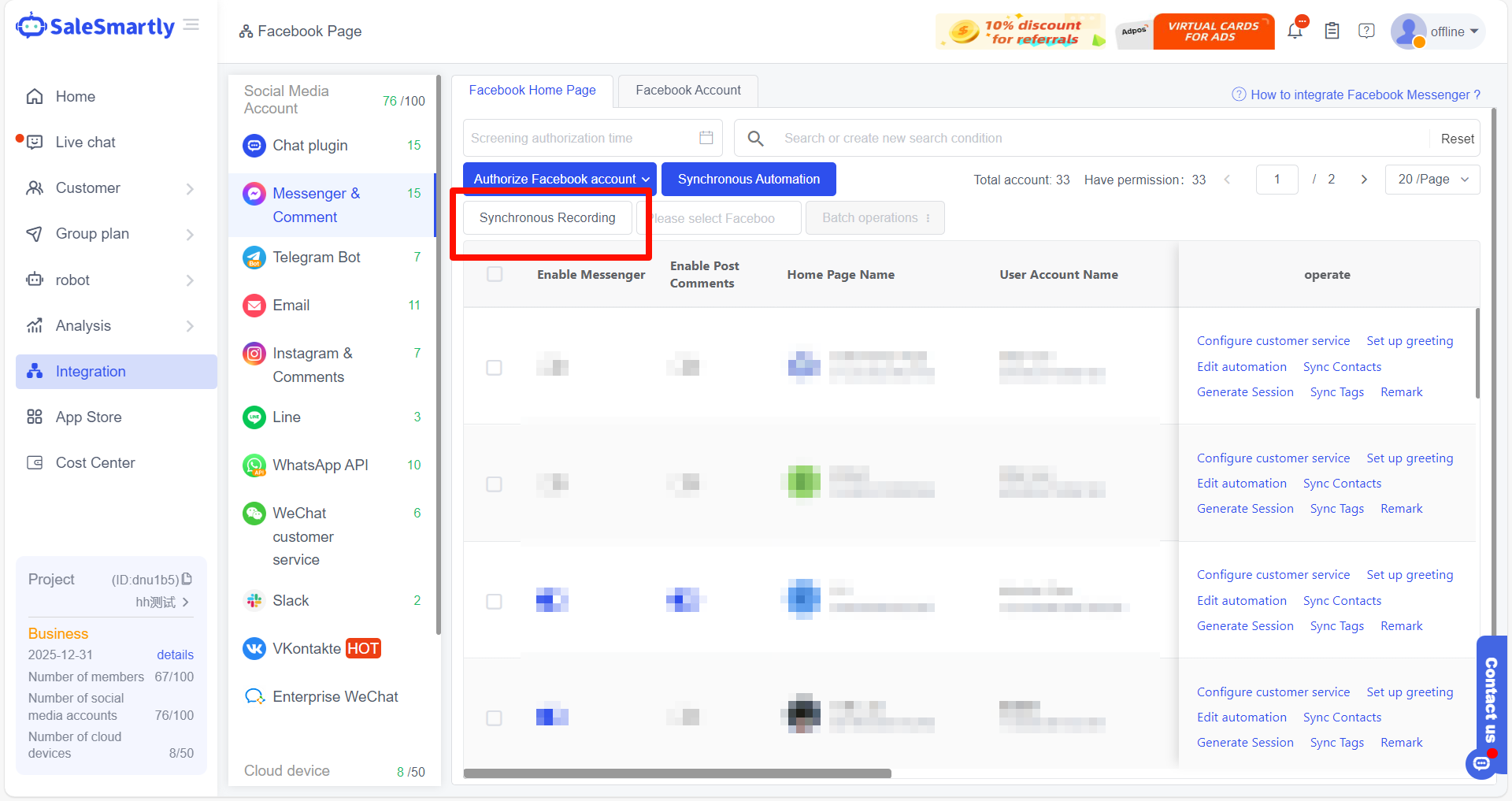Open the help question mark icon

pos(1366,32)
